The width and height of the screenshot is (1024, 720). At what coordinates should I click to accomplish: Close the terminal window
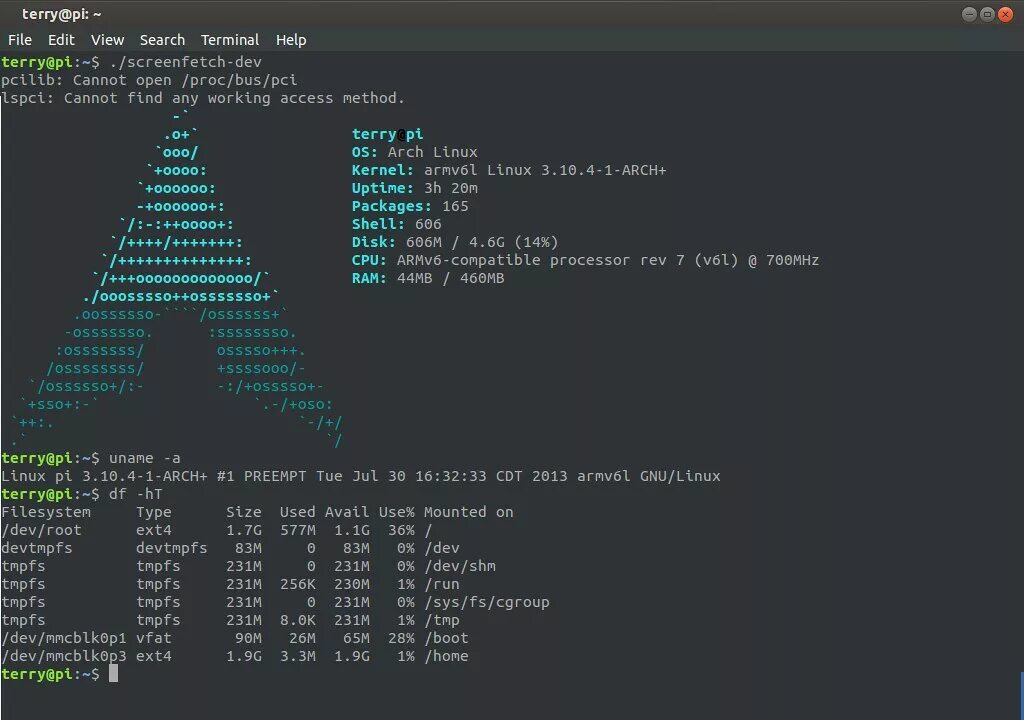[1006, 14]
